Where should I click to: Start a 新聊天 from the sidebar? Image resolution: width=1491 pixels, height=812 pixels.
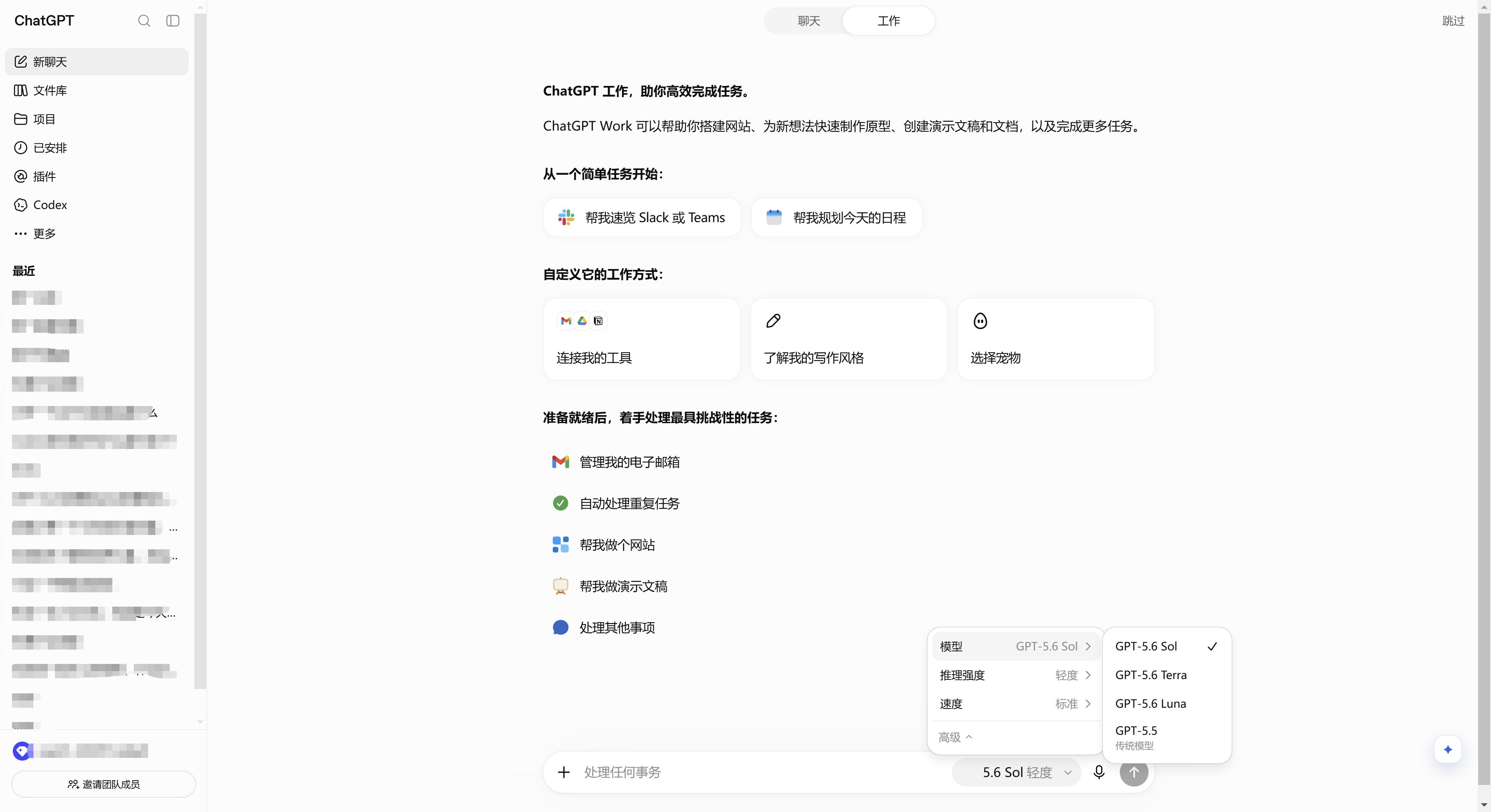pos(97,61)
